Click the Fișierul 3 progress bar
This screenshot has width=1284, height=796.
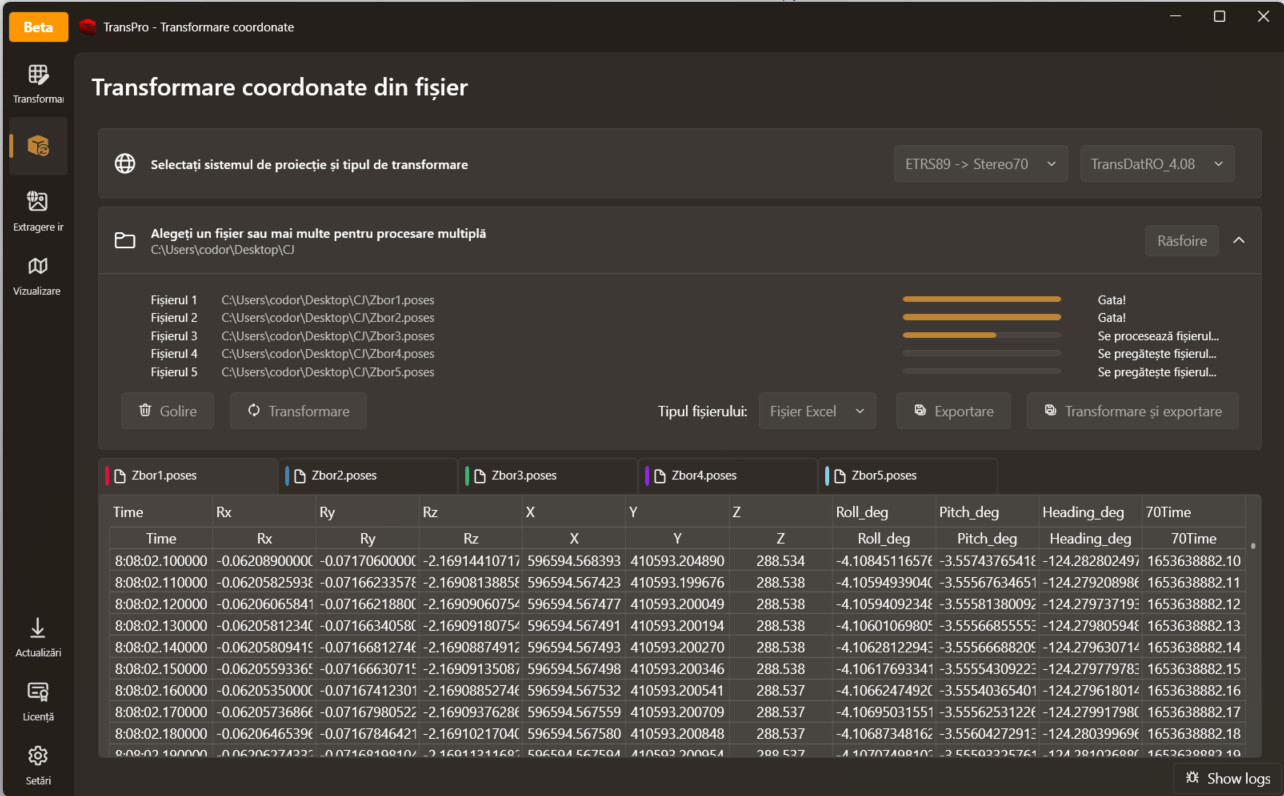982,335
